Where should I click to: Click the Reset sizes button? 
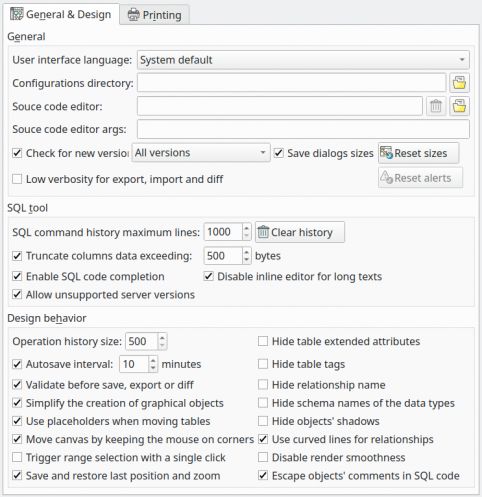(x=419, y=153)
